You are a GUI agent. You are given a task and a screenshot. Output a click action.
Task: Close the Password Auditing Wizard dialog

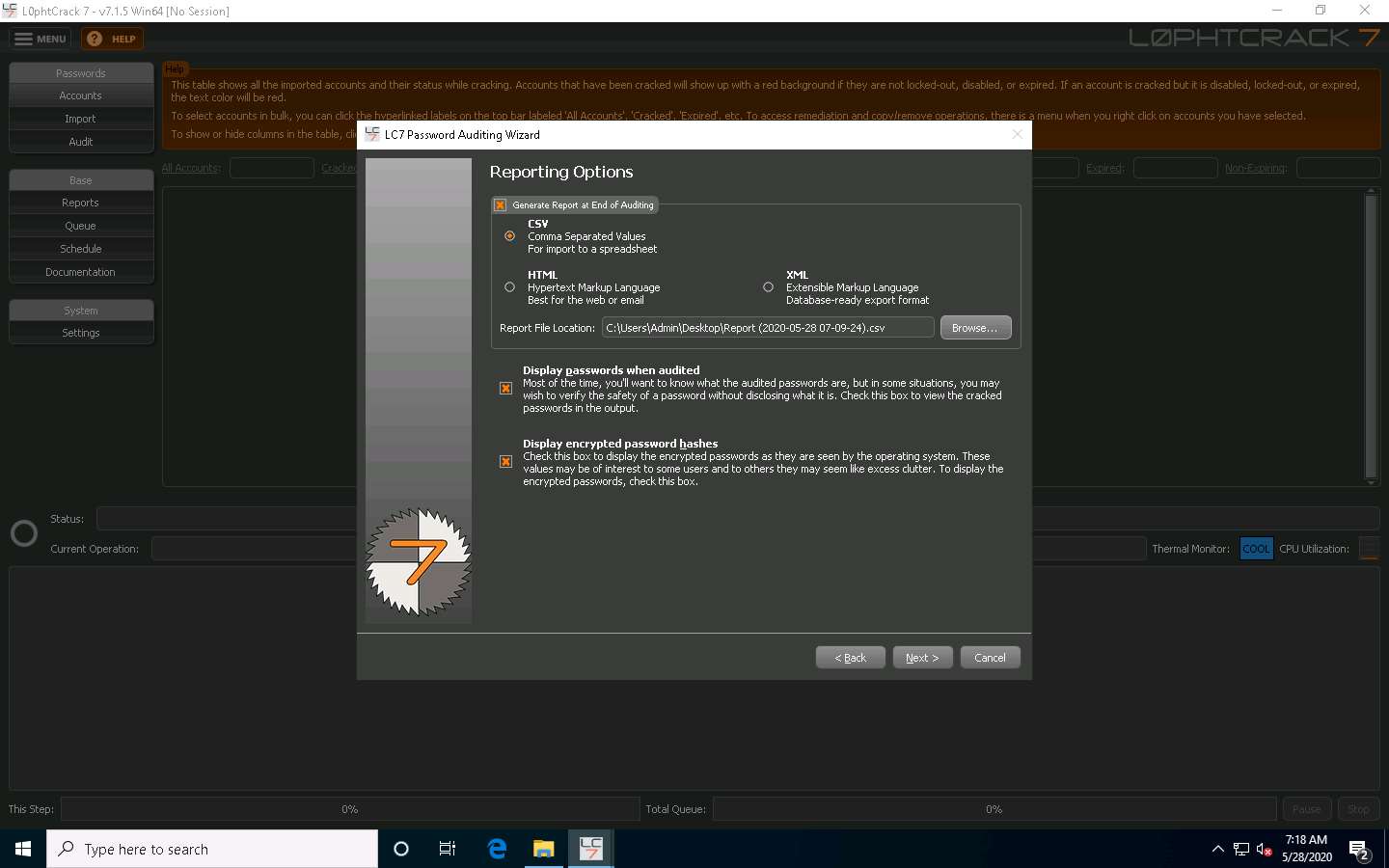(x=1017, y=134)
